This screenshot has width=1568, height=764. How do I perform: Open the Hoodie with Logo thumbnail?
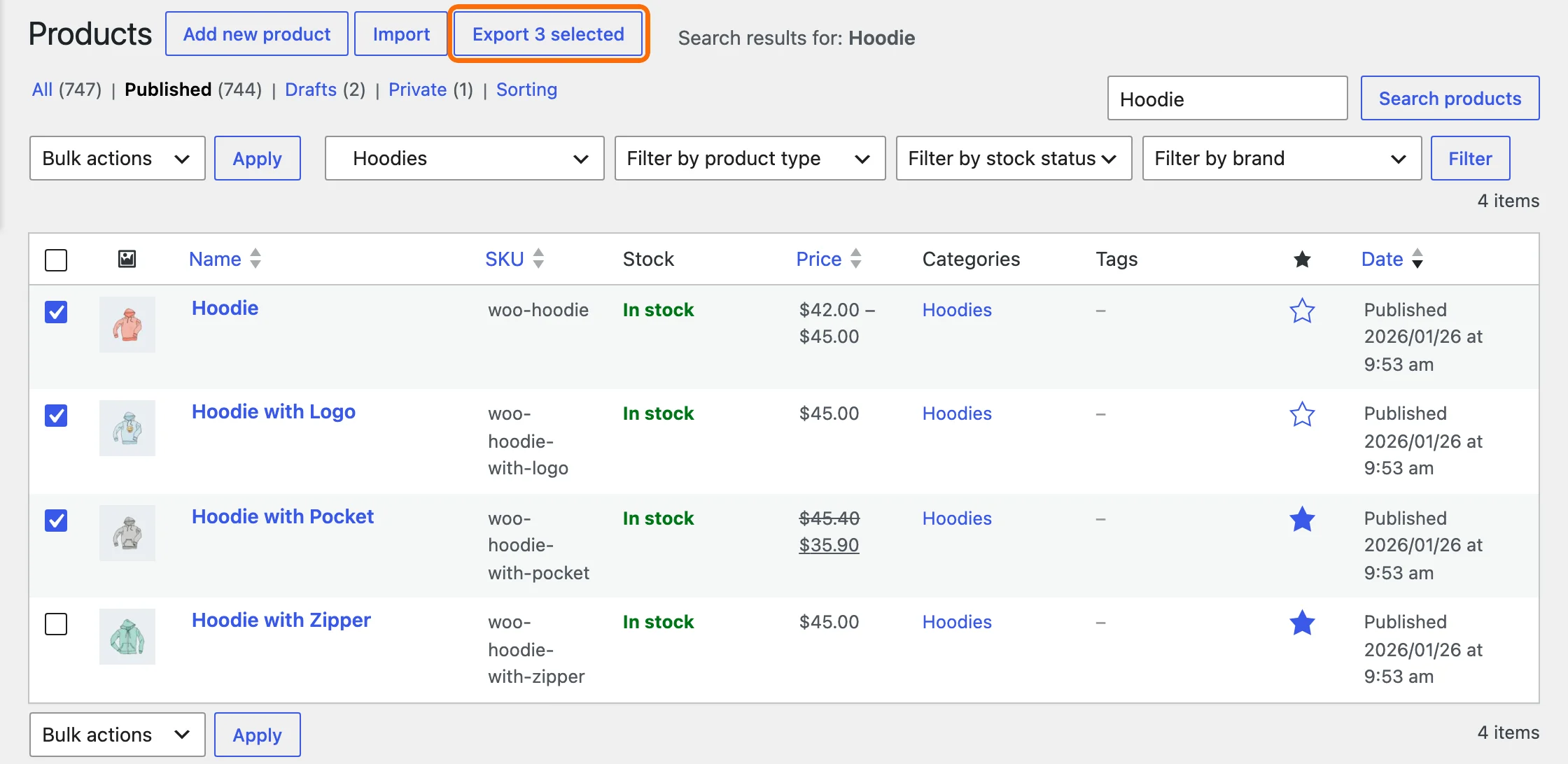(x=127, y=428)
